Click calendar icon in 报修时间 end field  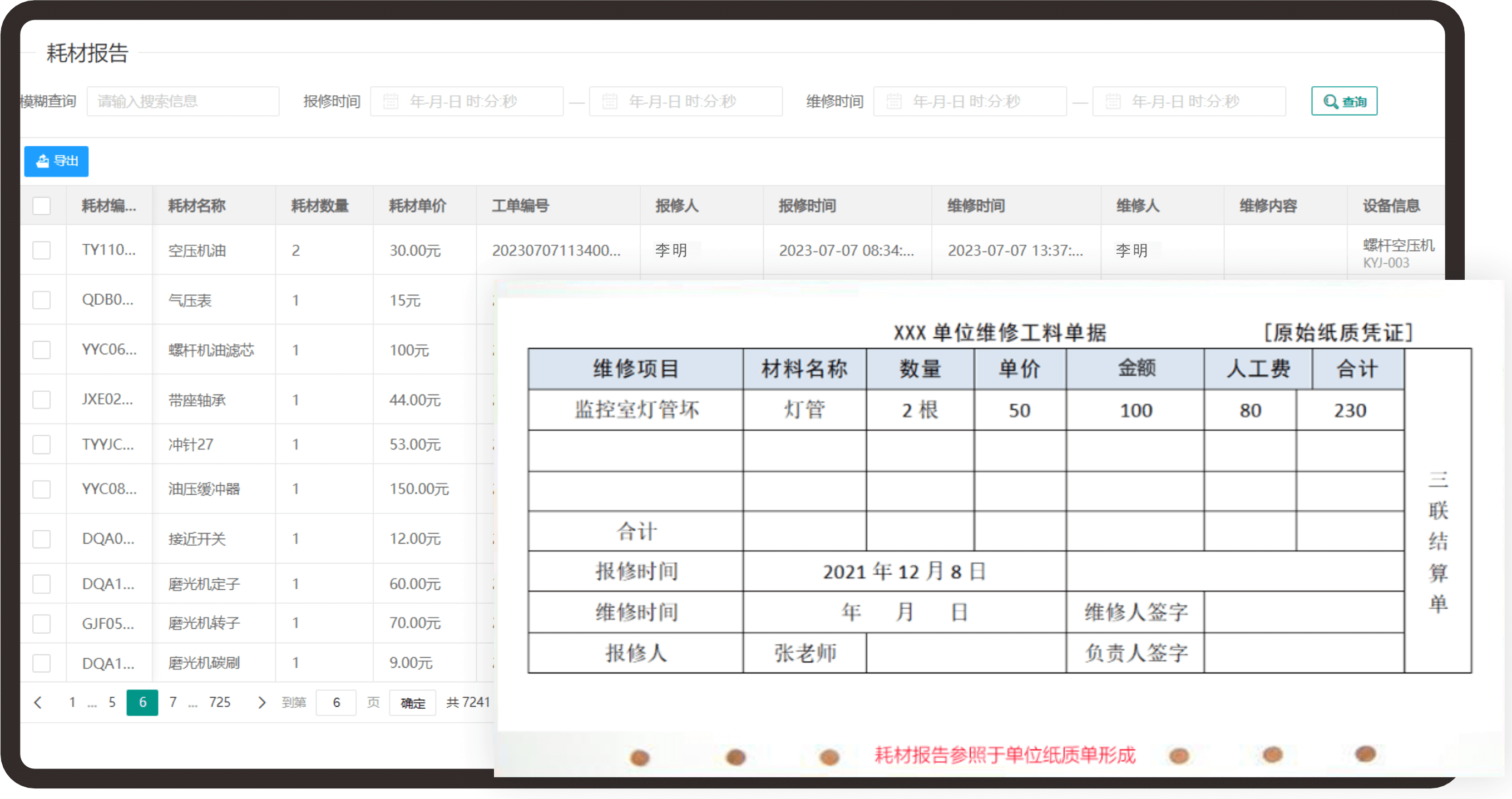[610, 102]
